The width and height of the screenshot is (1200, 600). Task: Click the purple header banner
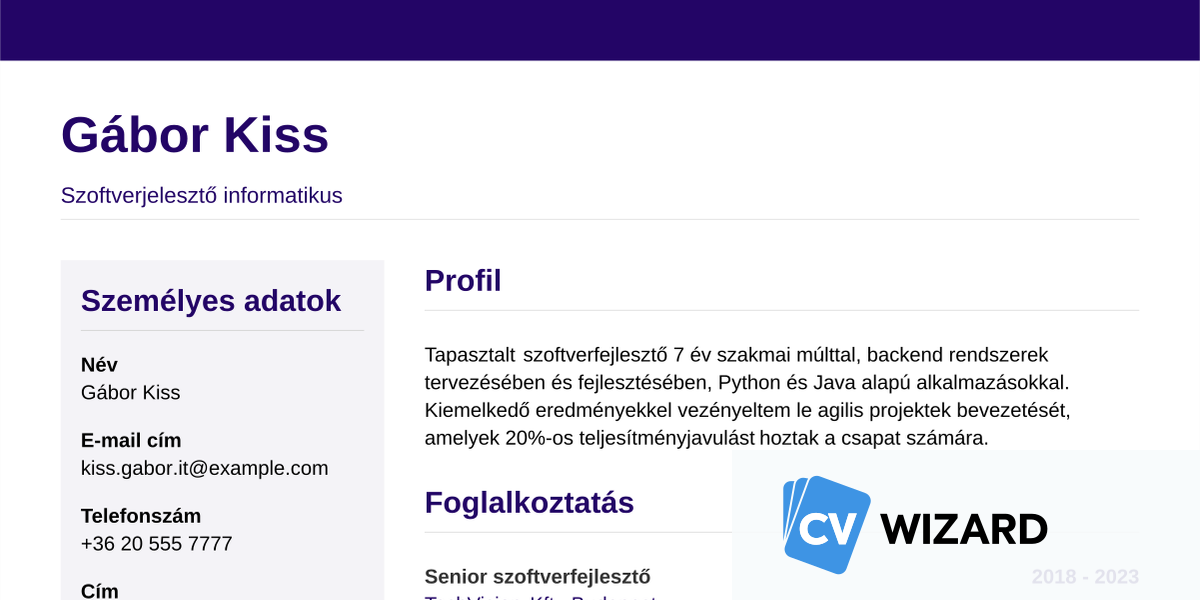tap(600, 30)
